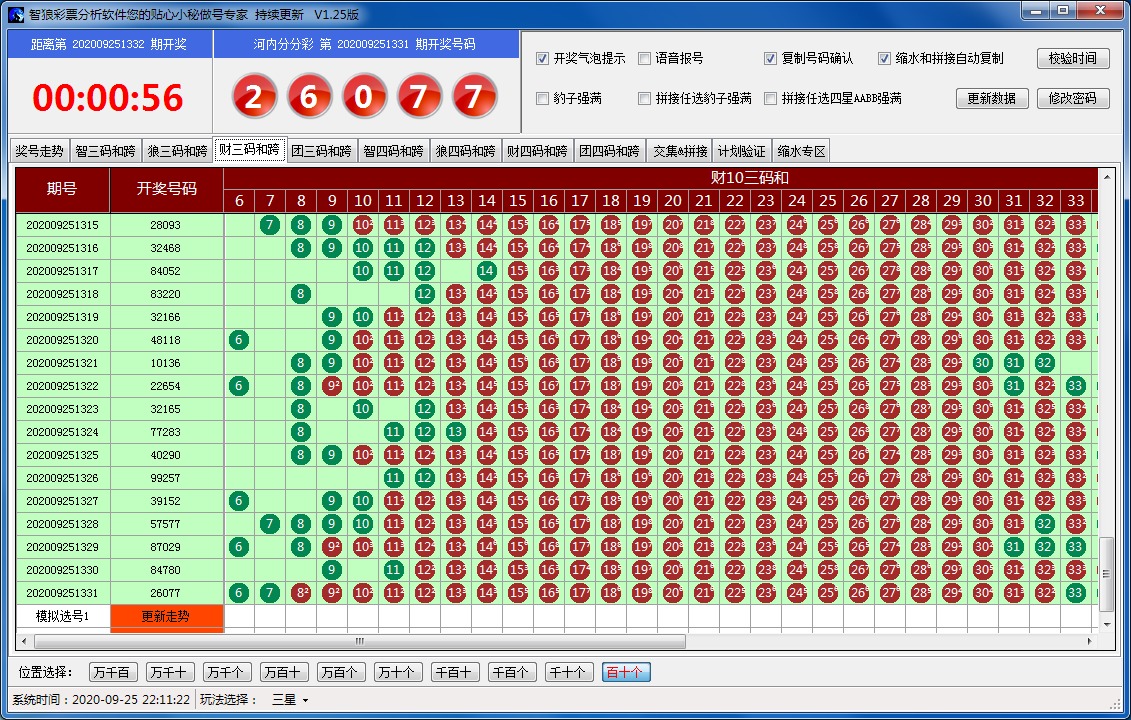Go to the 缩水专区 tab
1131x720 pixels.
coord(801,152)
